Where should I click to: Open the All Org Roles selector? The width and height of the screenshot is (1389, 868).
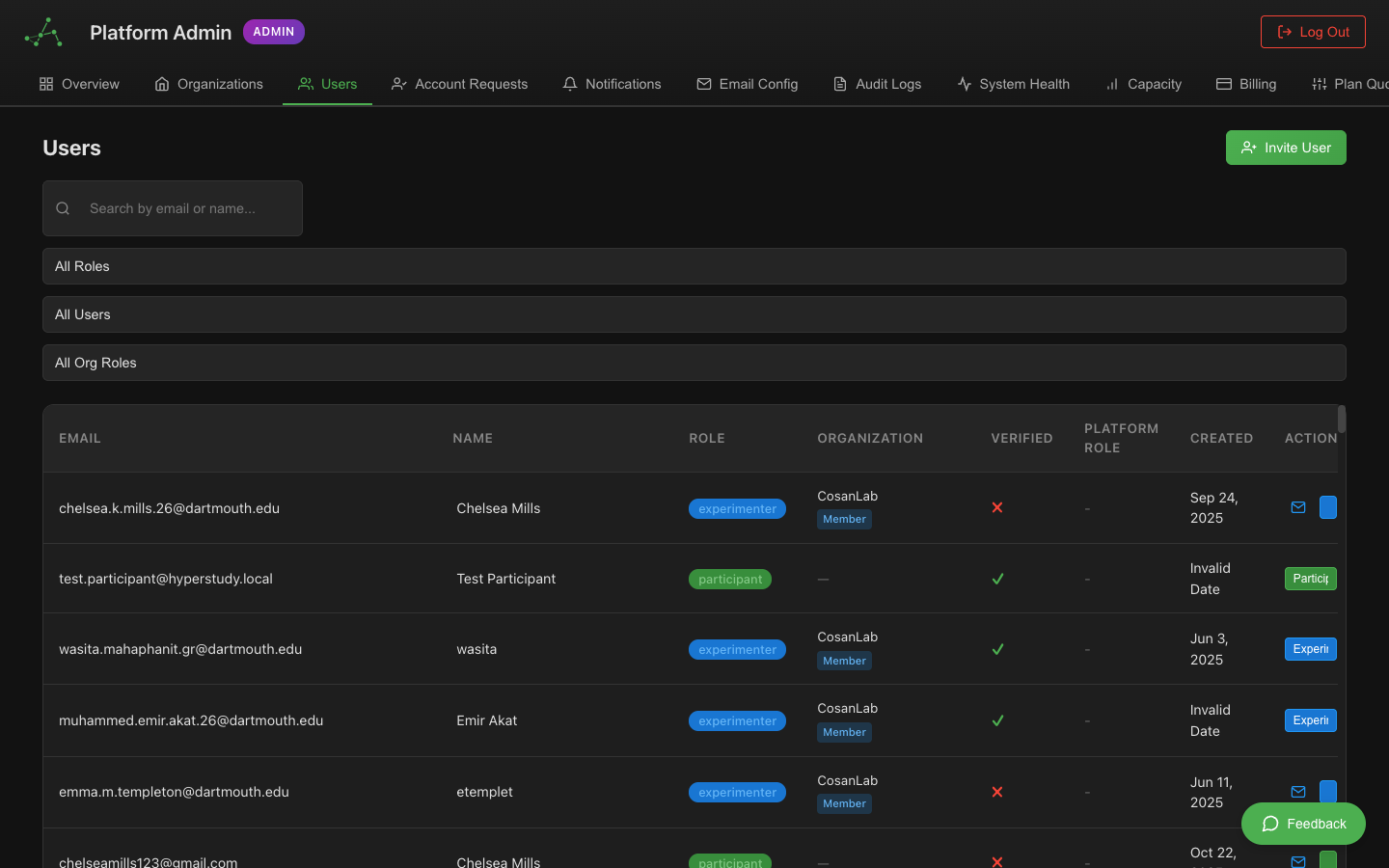694,363
